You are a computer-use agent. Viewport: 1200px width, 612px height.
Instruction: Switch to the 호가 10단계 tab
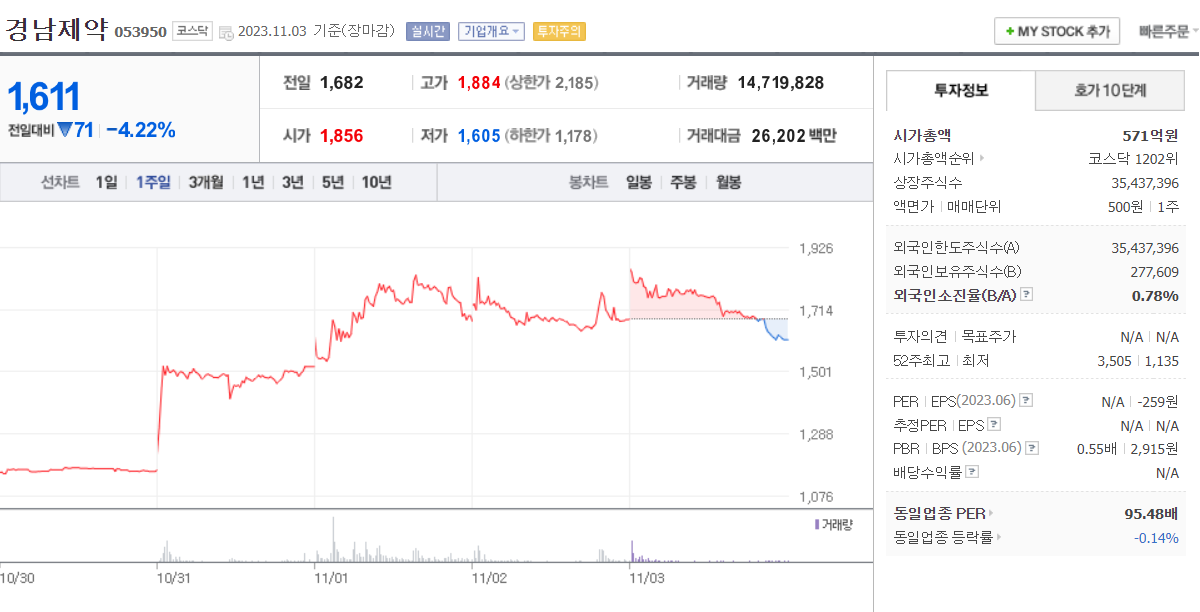[1110, 90]
